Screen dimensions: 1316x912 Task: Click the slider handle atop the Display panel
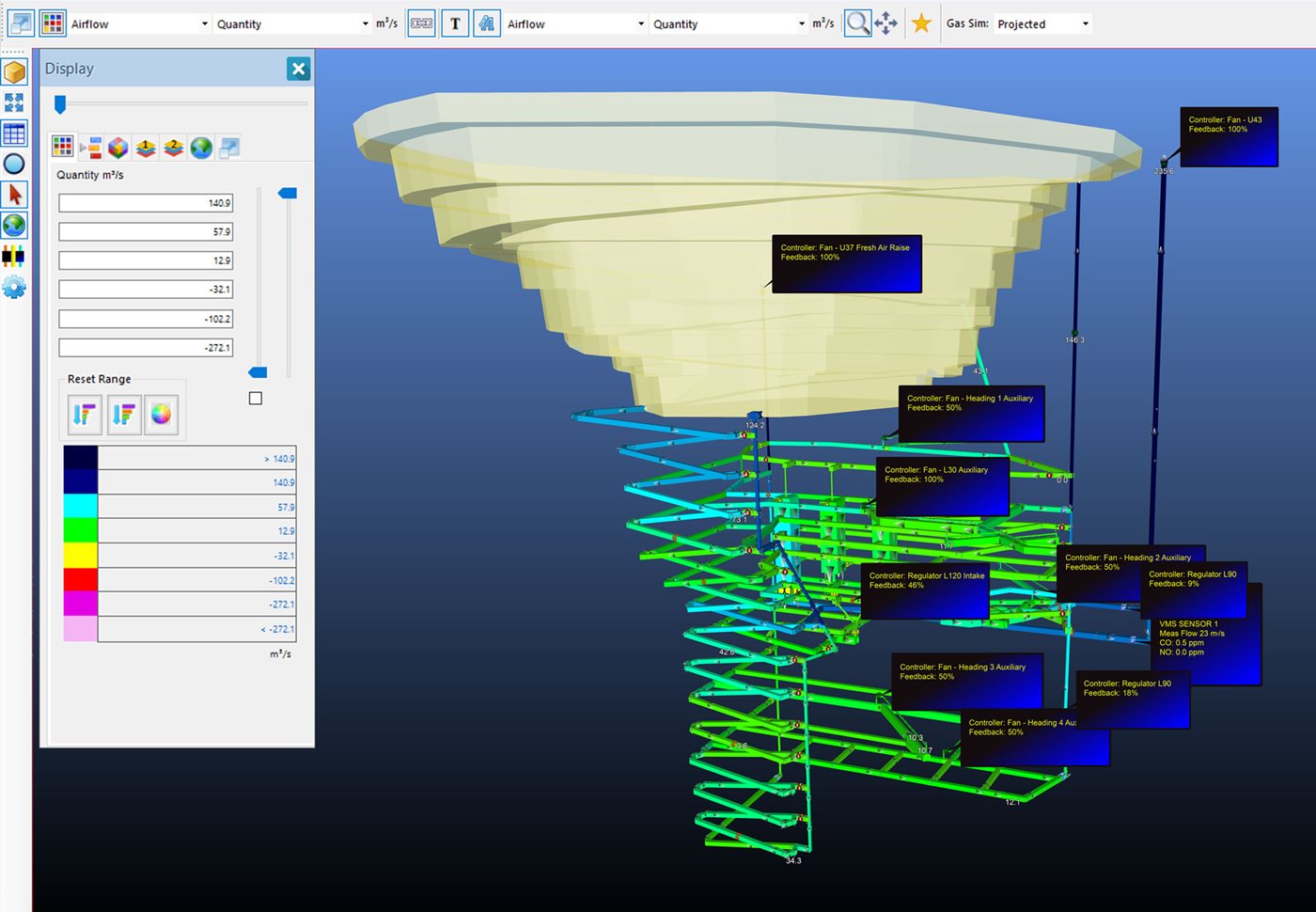click(x=61, y=104)
